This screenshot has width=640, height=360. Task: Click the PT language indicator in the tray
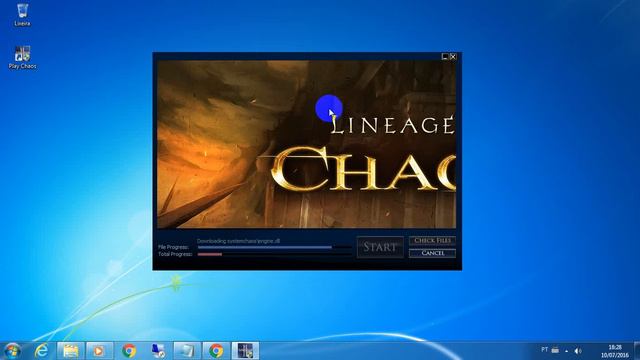(544, 350)
